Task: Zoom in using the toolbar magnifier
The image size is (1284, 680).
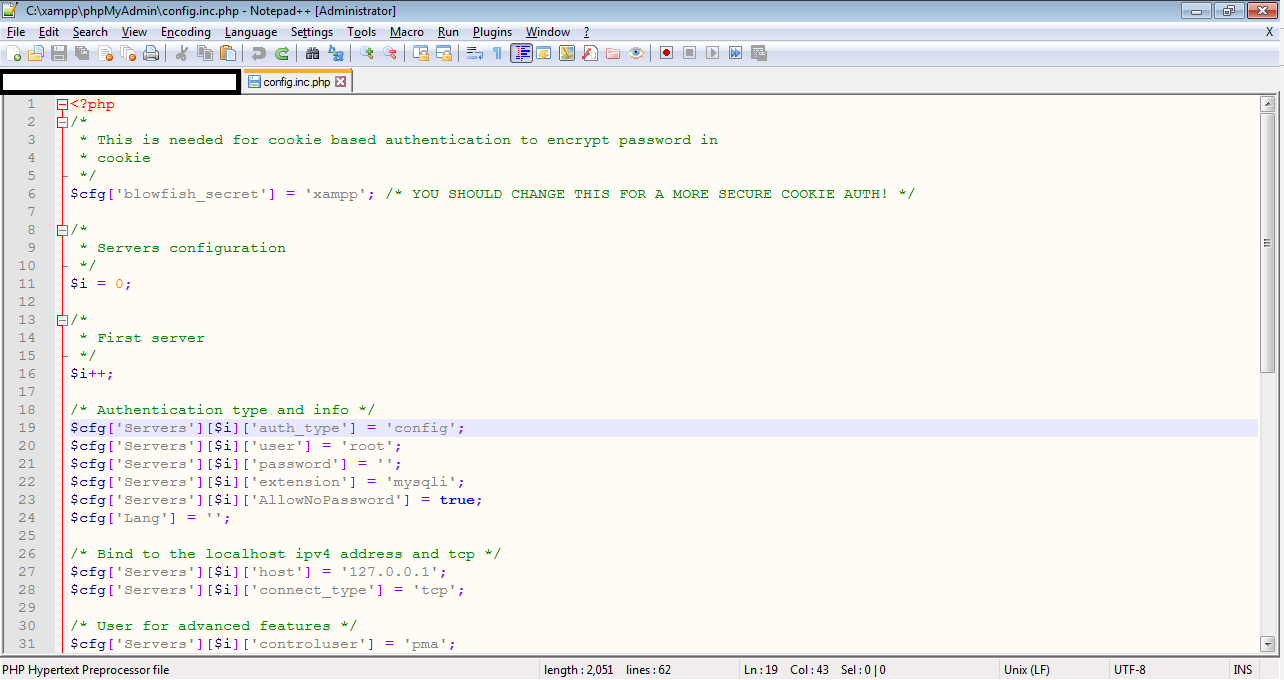Action: [365, 53]
